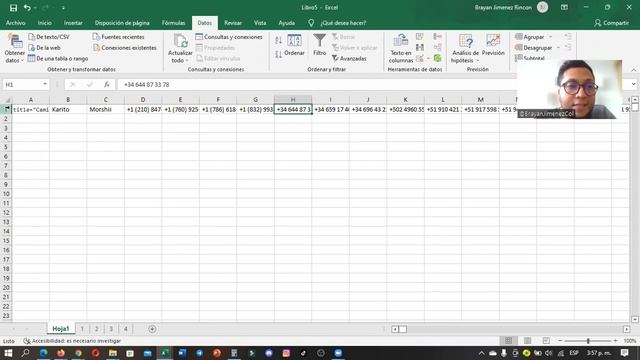640x360 pixels.
Task: Switch to sheet tab Hoja1
Action: (61, 329)
